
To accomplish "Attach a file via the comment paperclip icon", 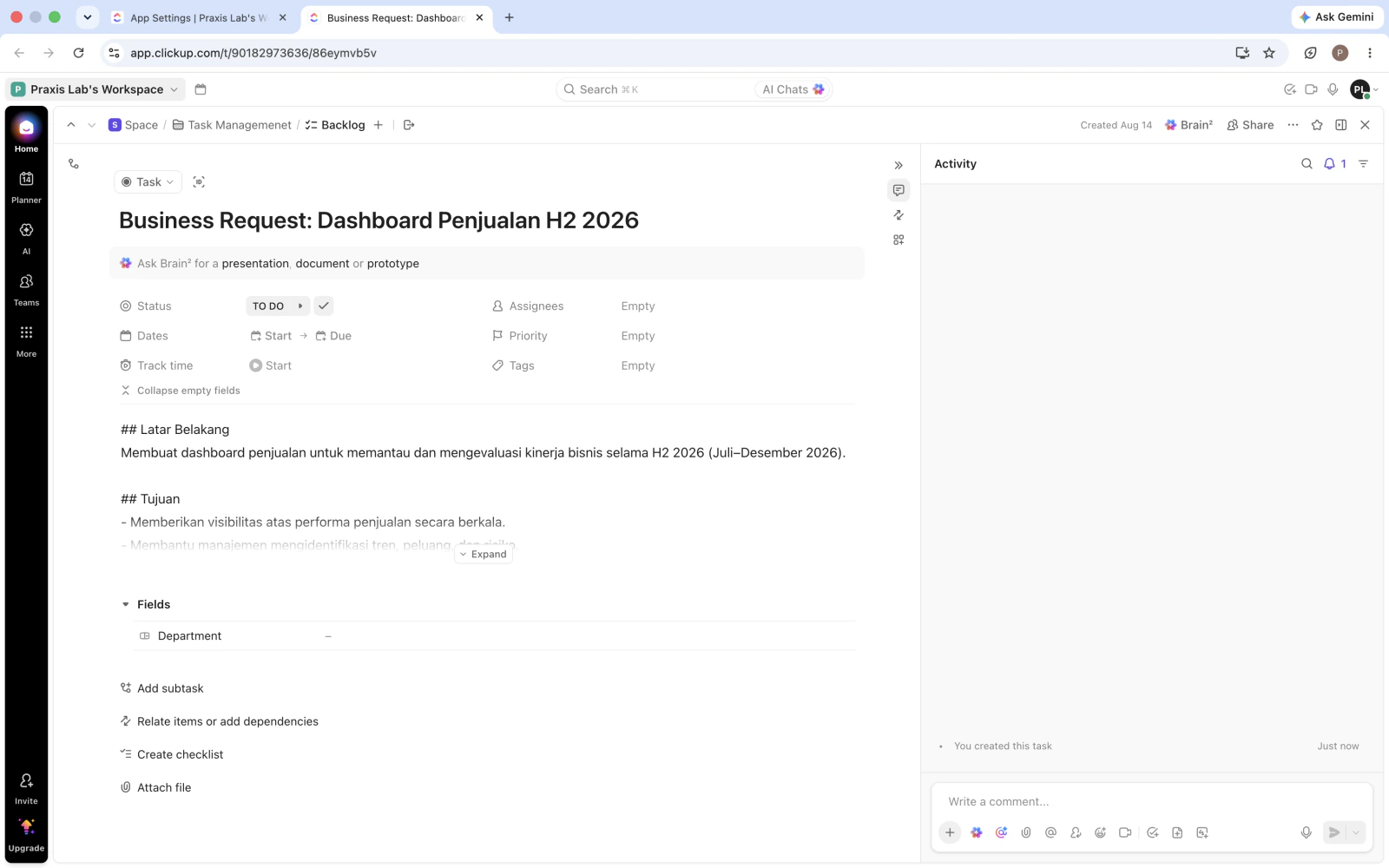I will (1026, 832).
